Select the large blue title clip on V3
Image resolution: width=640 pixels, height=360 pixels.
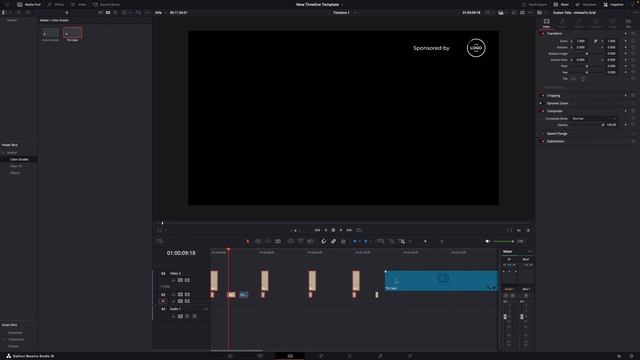(441, 280)
